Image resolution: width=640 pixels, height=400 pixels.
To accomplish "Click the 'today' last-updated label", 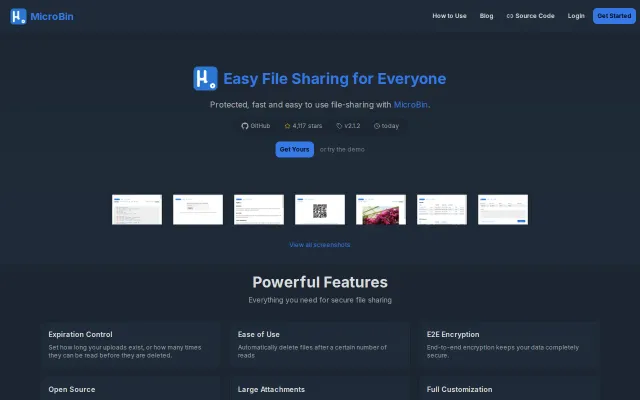I will [x=390, y=126].
